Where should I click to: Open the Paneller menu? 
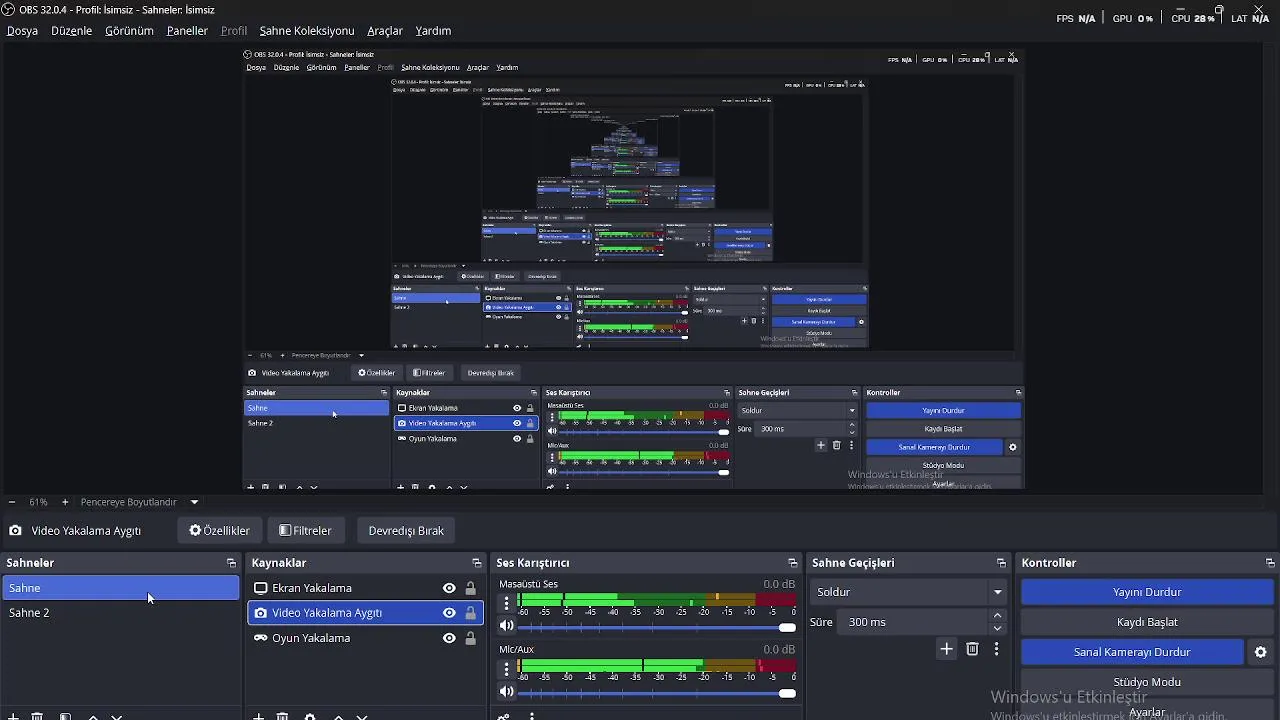187,31
